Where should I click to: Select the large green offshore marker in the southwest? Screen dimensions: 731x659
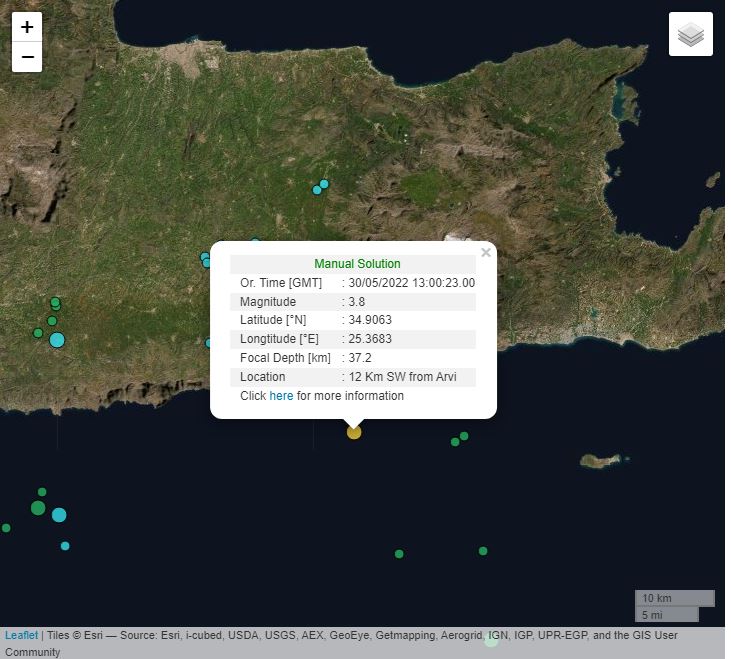point(38,508)
